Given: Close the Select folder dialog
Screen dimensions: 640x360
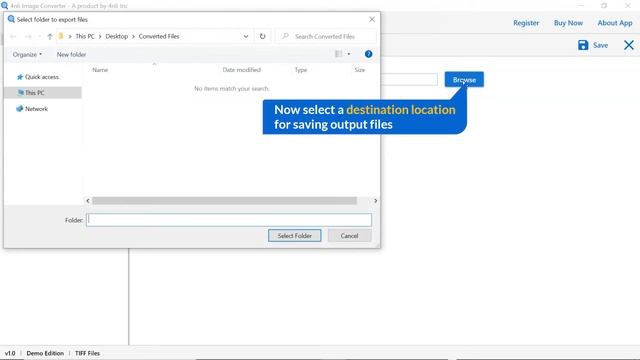Looking at the screenshot, I should point(371,19).
